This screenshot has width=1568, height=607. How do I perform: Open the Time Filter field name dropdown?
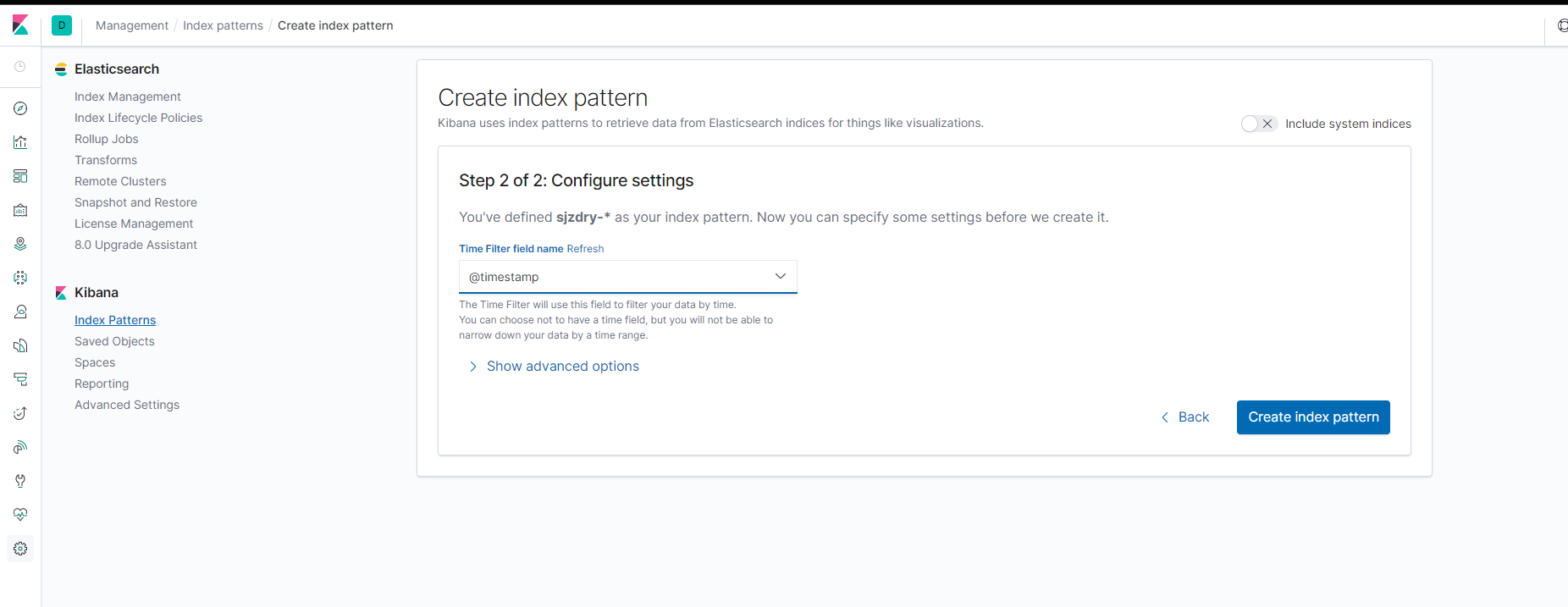627,277
